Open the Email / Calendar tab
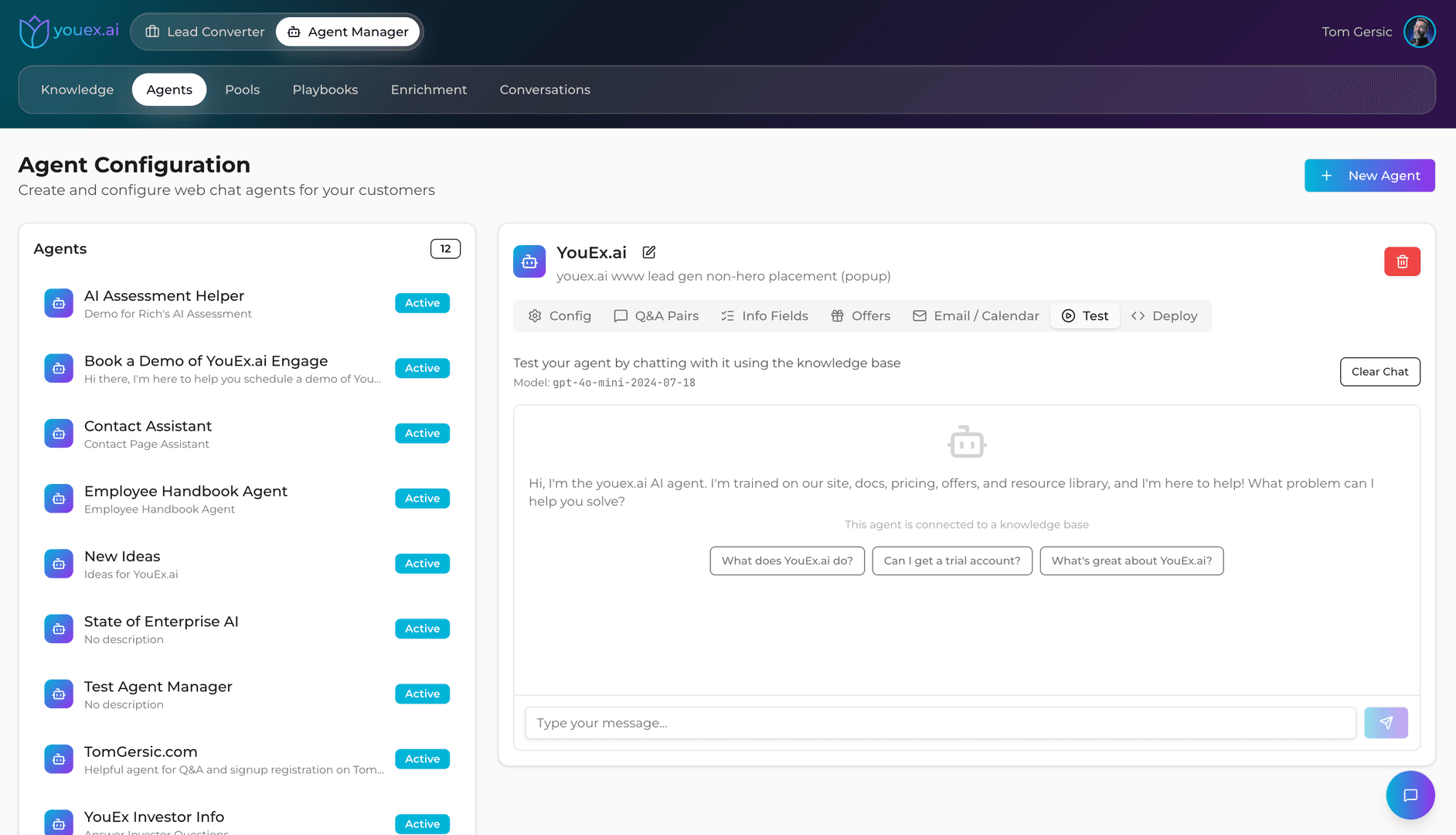The width and height of the screenshot is (1456, 835). 975,315
